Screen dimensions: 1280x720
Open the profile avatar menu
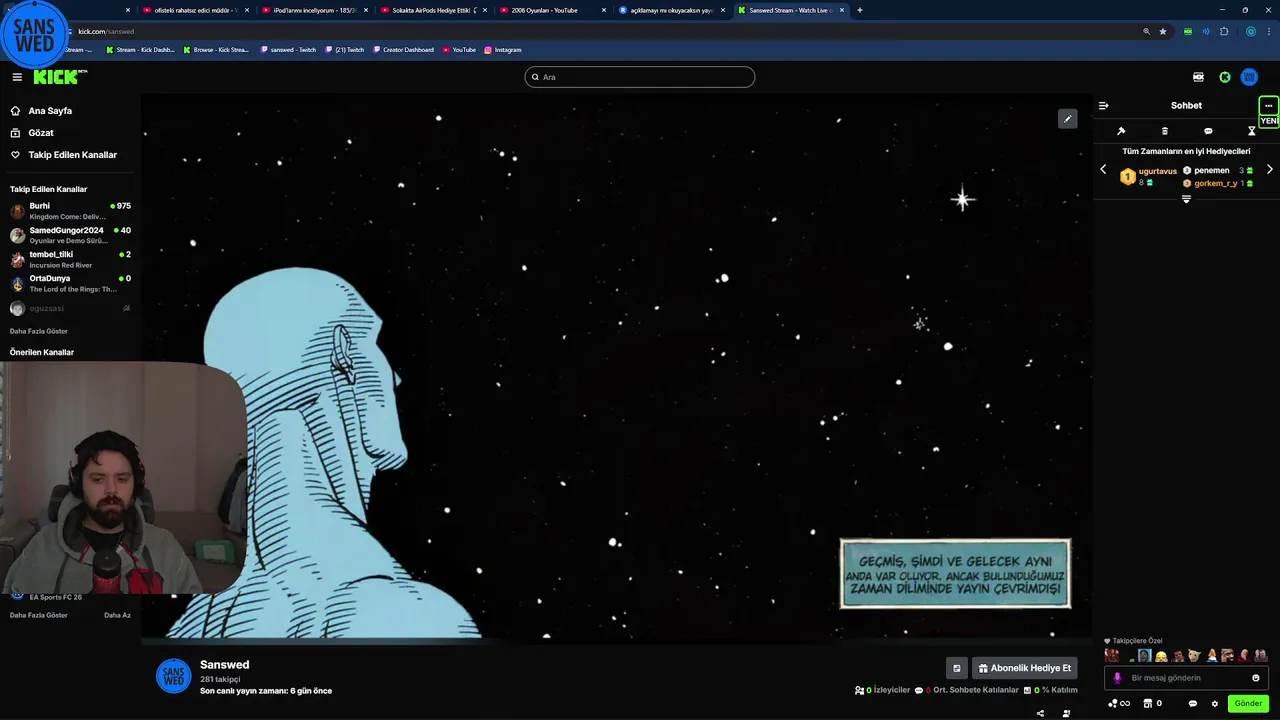point(1249,77)
